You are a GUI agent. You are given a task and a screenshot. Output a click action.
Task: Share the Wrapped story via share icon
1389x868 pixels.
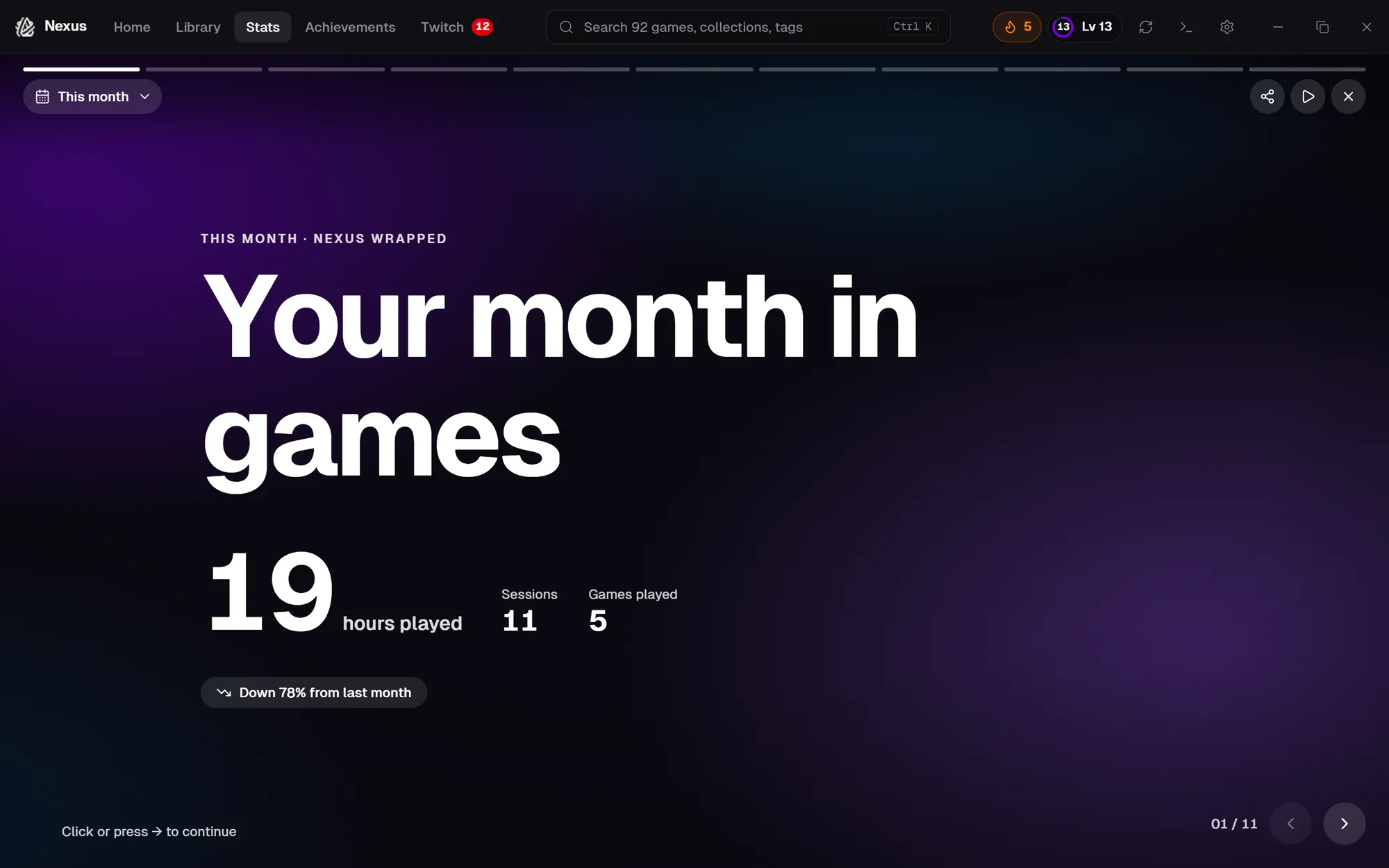click(1267, 97)
